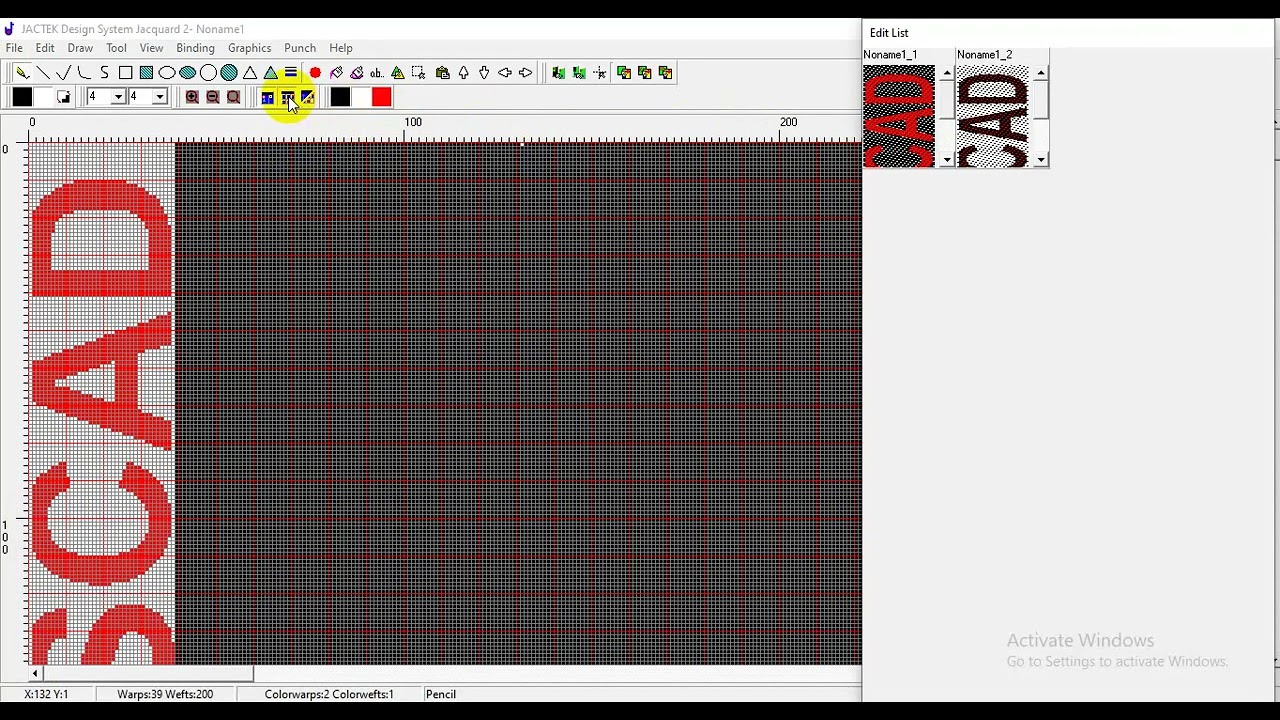The height and width of the screenshot is (720, 1280).
Task: Select the text 'ab' tool
Action: click(377, 72)
